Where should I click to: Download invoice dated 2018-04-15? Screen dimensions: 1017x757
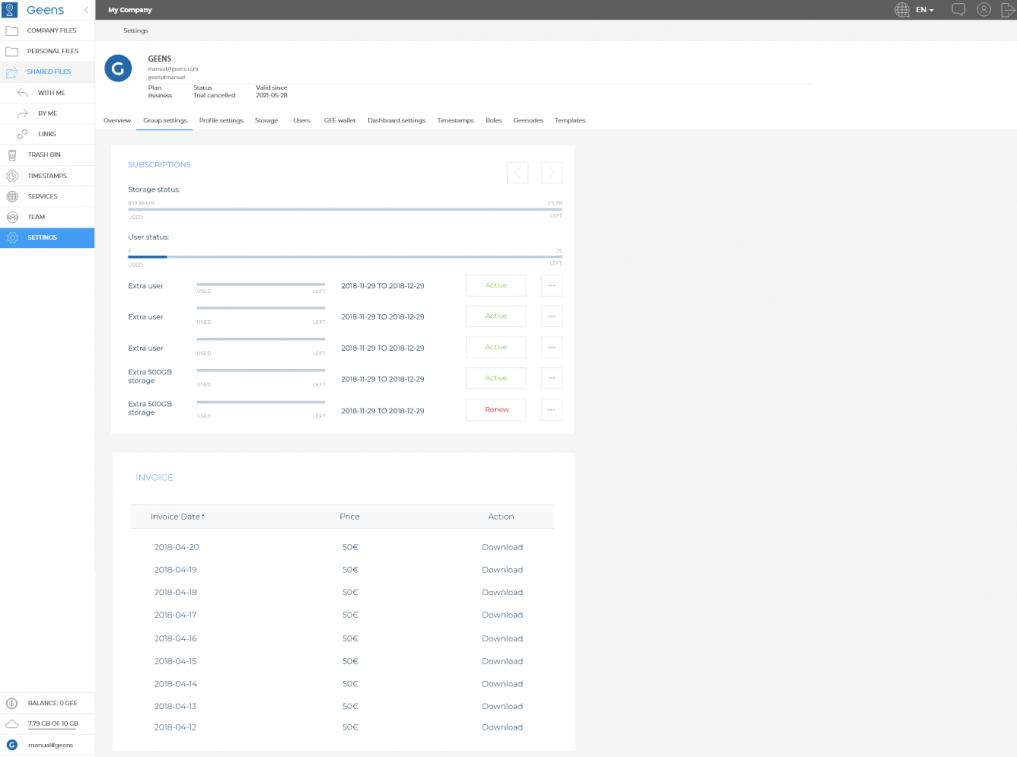(x=502, y=662)
